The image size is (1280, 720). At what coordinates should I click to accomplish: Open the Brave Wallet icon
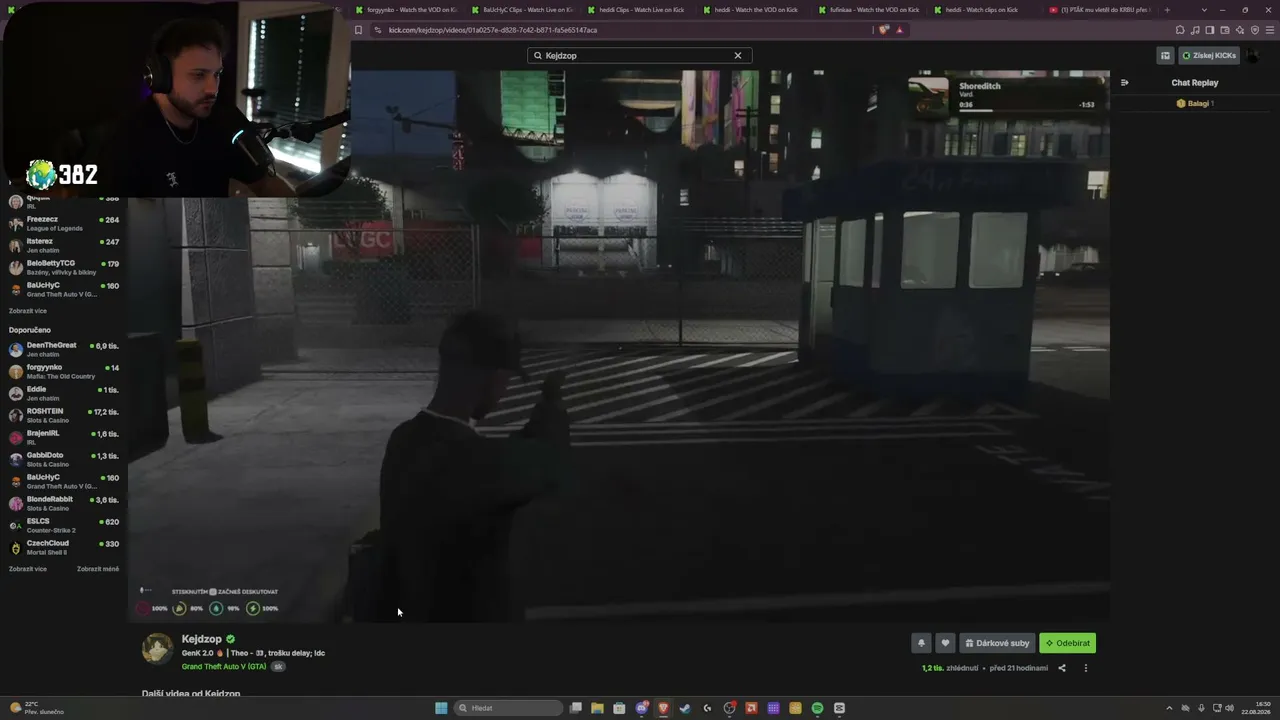pyautogui.click(x=1225, y=30)
